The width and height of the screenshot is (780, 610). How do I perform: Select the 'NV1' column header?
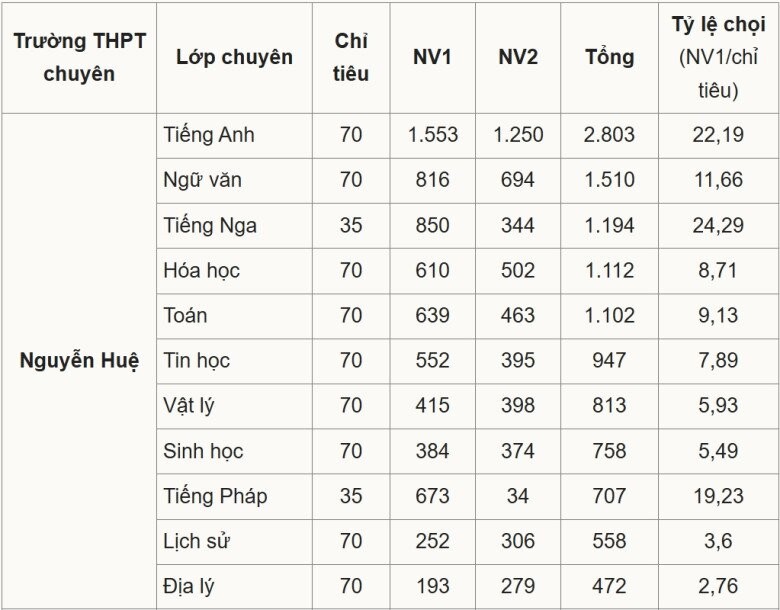(432, 57)
